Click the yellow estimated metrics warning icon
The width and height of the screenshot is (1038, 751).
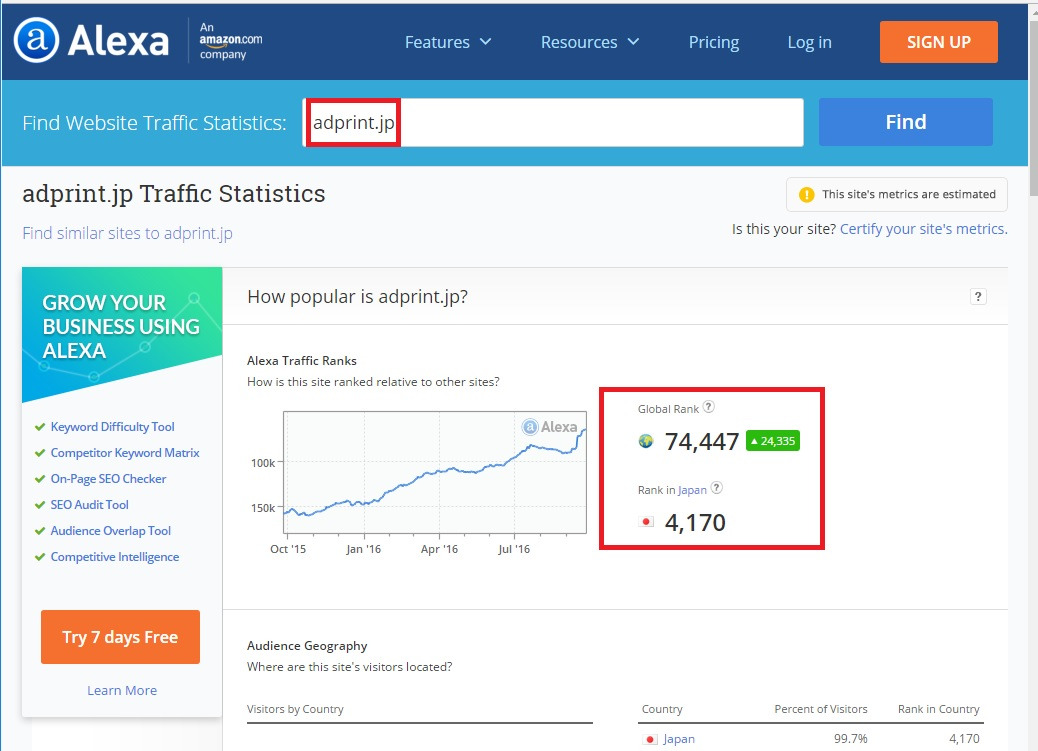point(806,195)
